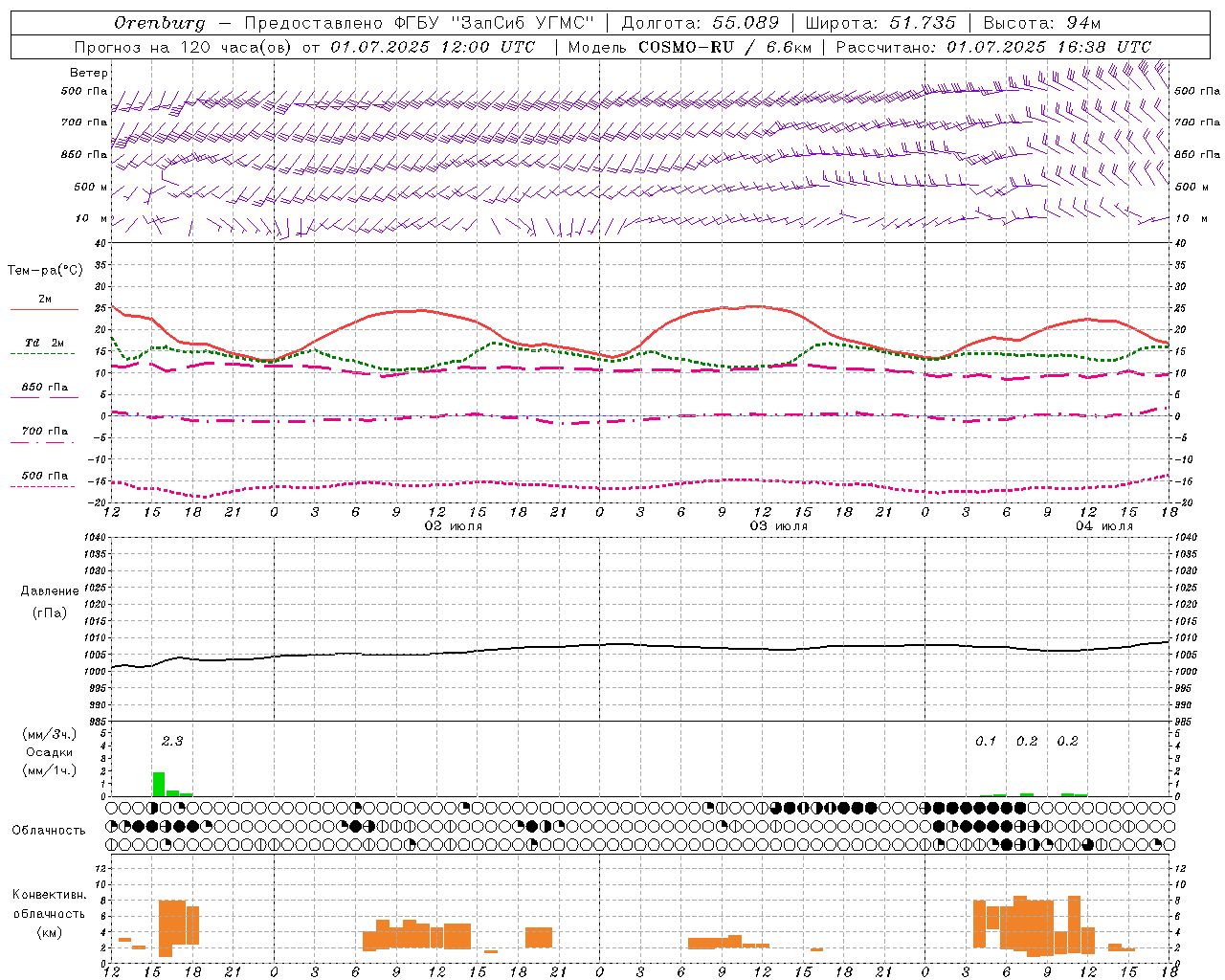Screen dimensions: 1225x980
Task: Click the "Долгота: 55.089" longitude value
Action: (x=700, y=23)
